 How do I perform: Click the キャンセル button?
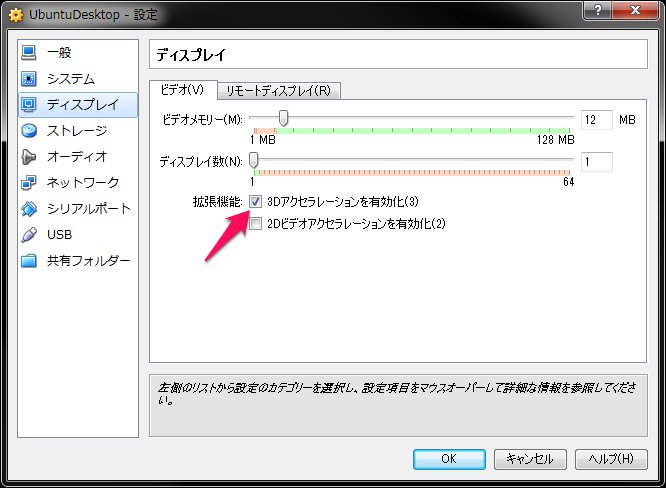530,459
